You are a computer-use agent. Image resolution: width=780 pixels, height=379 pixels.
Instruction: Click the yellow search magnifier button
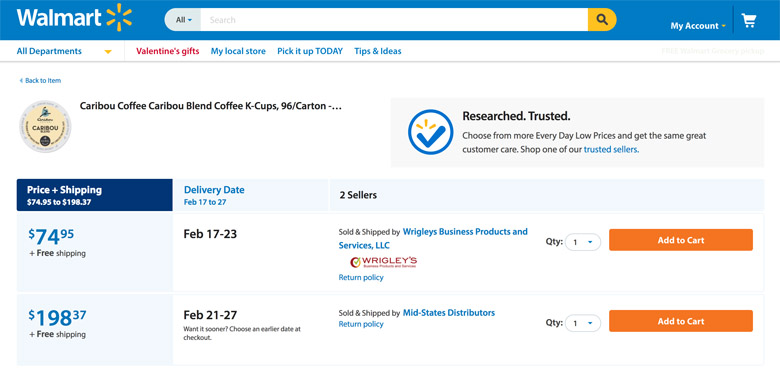[602, 20]
